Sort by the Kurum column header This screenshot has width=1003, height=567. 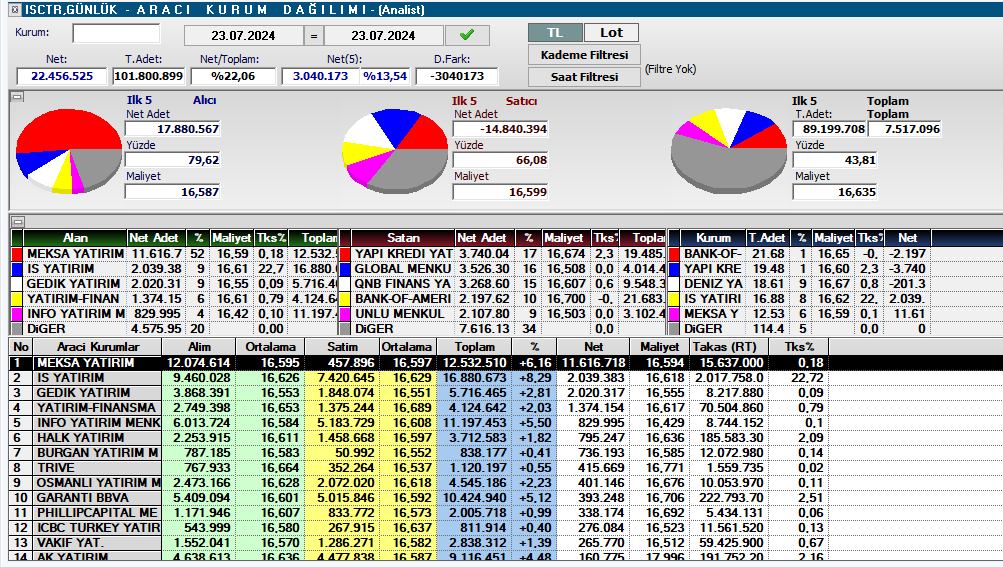[x=713, y=238]
